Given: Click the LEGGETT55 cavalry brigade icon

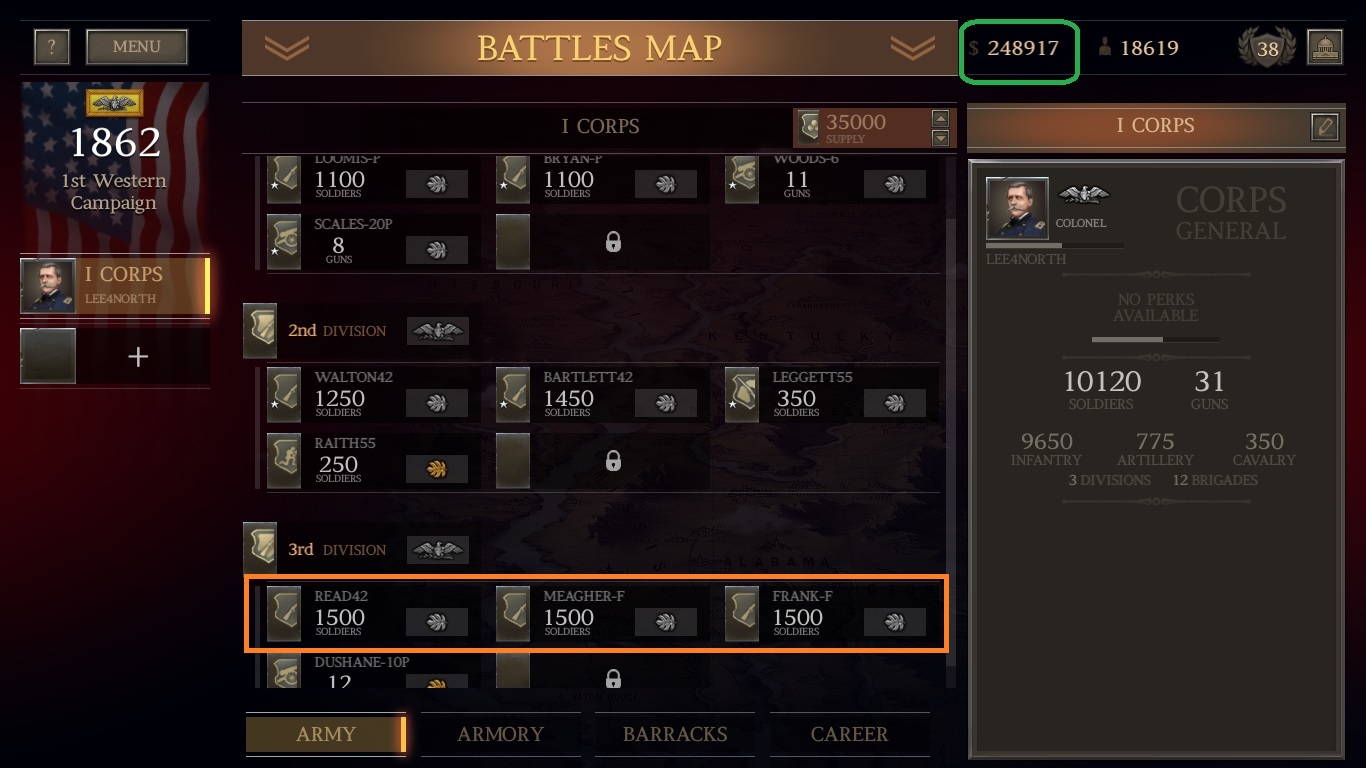Looking at the screenshot, I should [742, 395].
